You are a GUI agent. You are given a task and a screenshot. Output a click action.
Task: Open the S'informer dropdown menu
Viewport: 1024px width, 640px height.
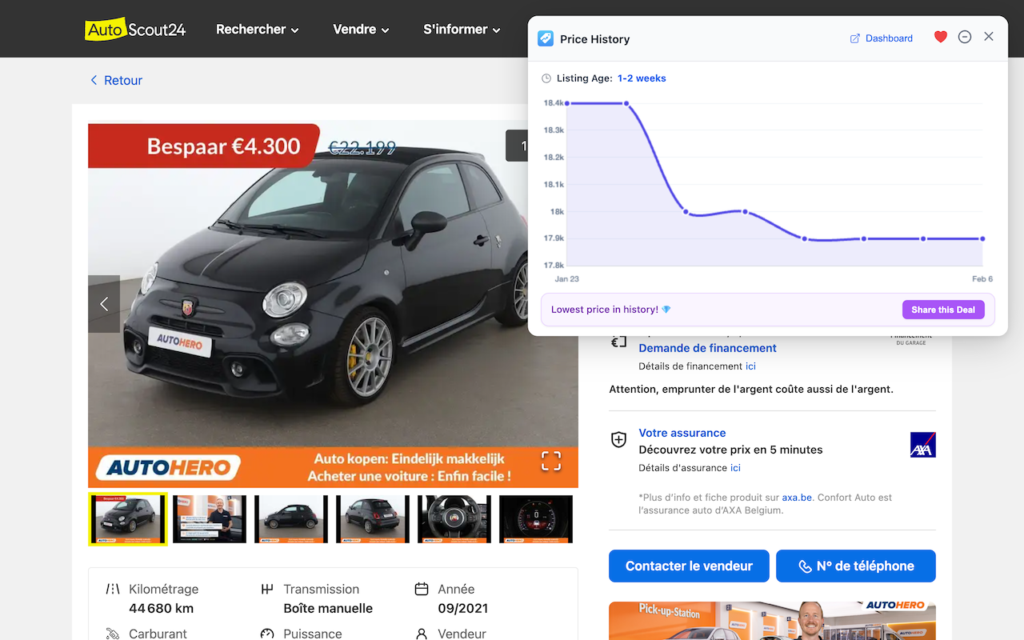[x=461, y=30]
